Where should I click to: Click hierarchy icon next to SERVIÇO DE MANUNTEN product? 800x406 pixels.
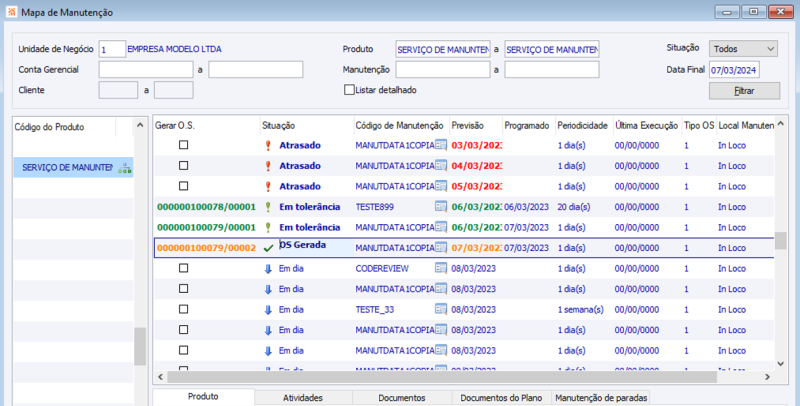tap(124, 168)
